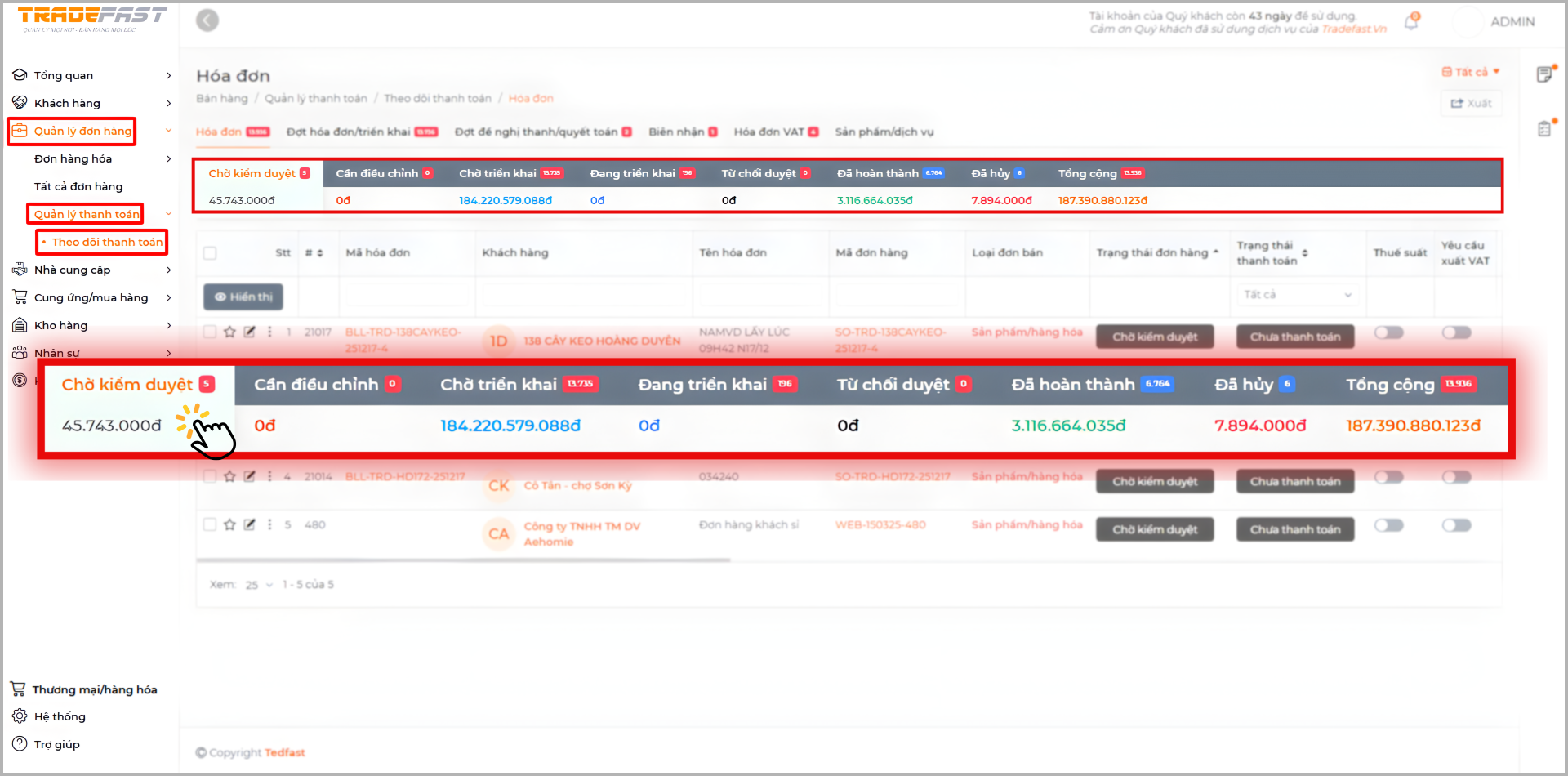The image size is (1568, 776).
Task: Change the rows-per-page 25 dropdown
Action: (x=258, y=585)
